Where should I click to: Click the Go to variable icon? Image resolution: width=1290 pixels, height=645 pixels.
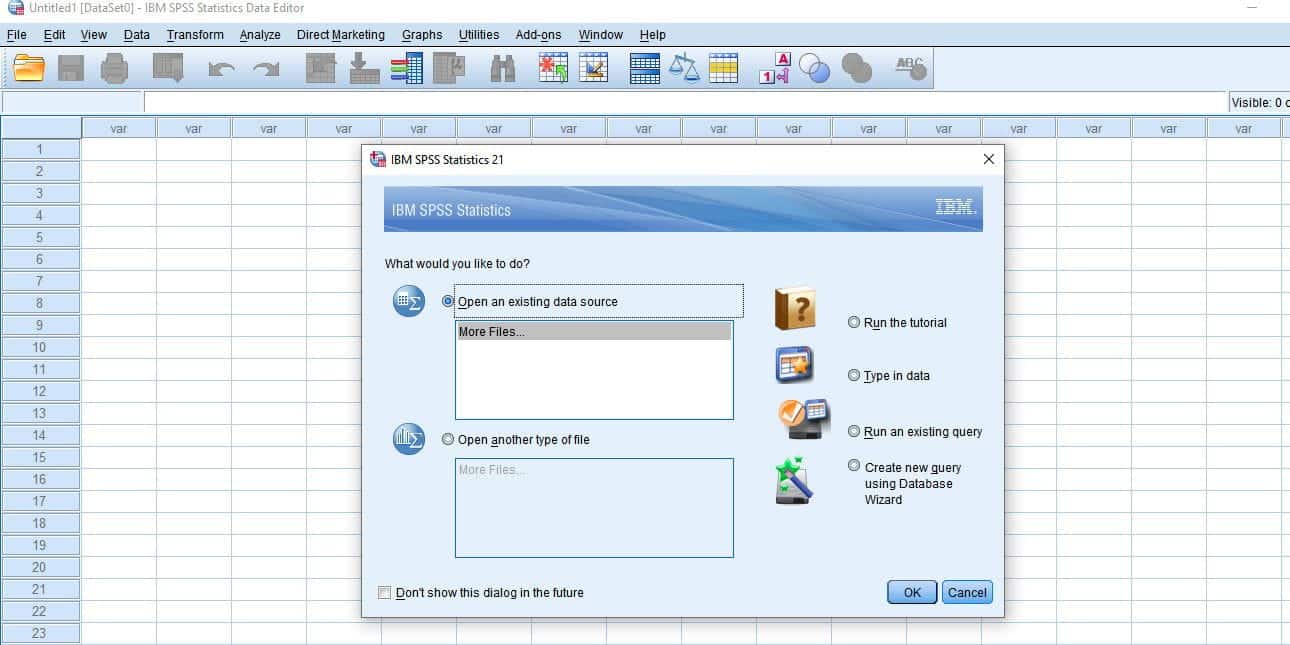tap(364, 68)
